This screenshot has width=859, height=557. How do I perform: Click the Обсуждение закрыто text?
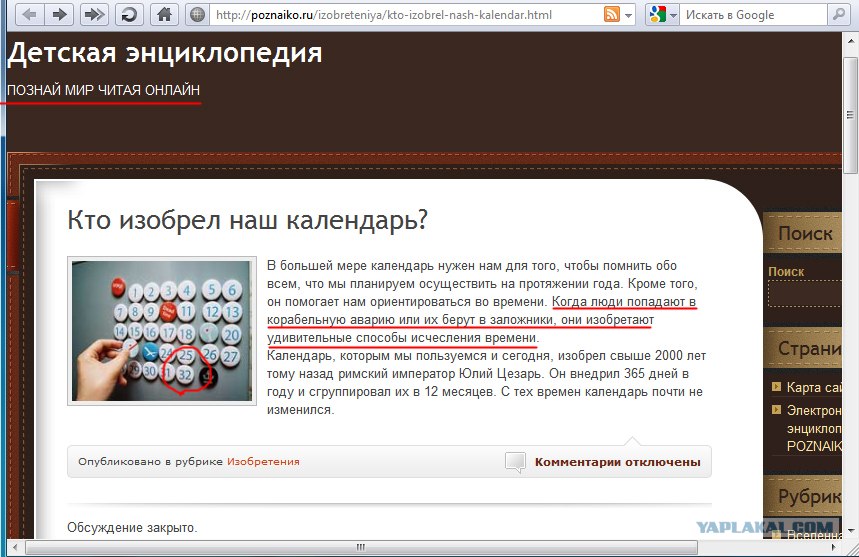(132, 528)
